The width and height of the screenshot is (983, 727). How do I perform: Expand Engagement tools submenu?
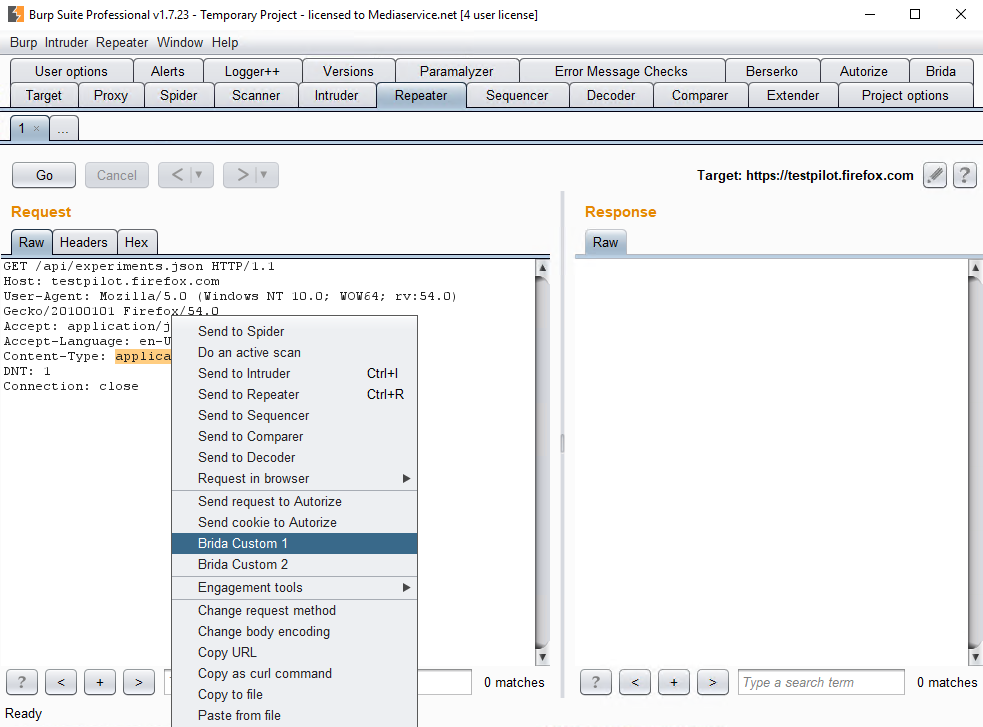[406, 588]
